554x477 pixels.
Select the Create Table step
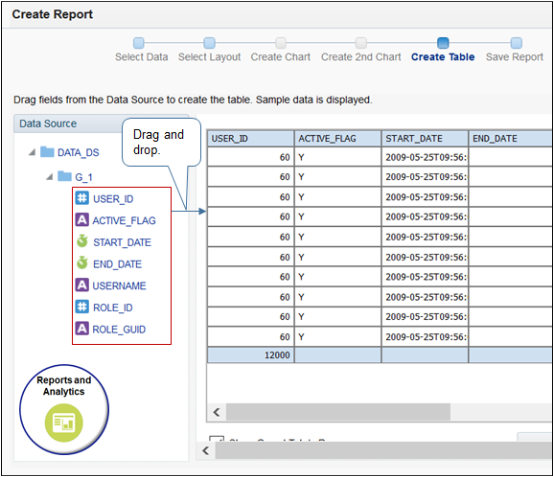pos(443,43)
